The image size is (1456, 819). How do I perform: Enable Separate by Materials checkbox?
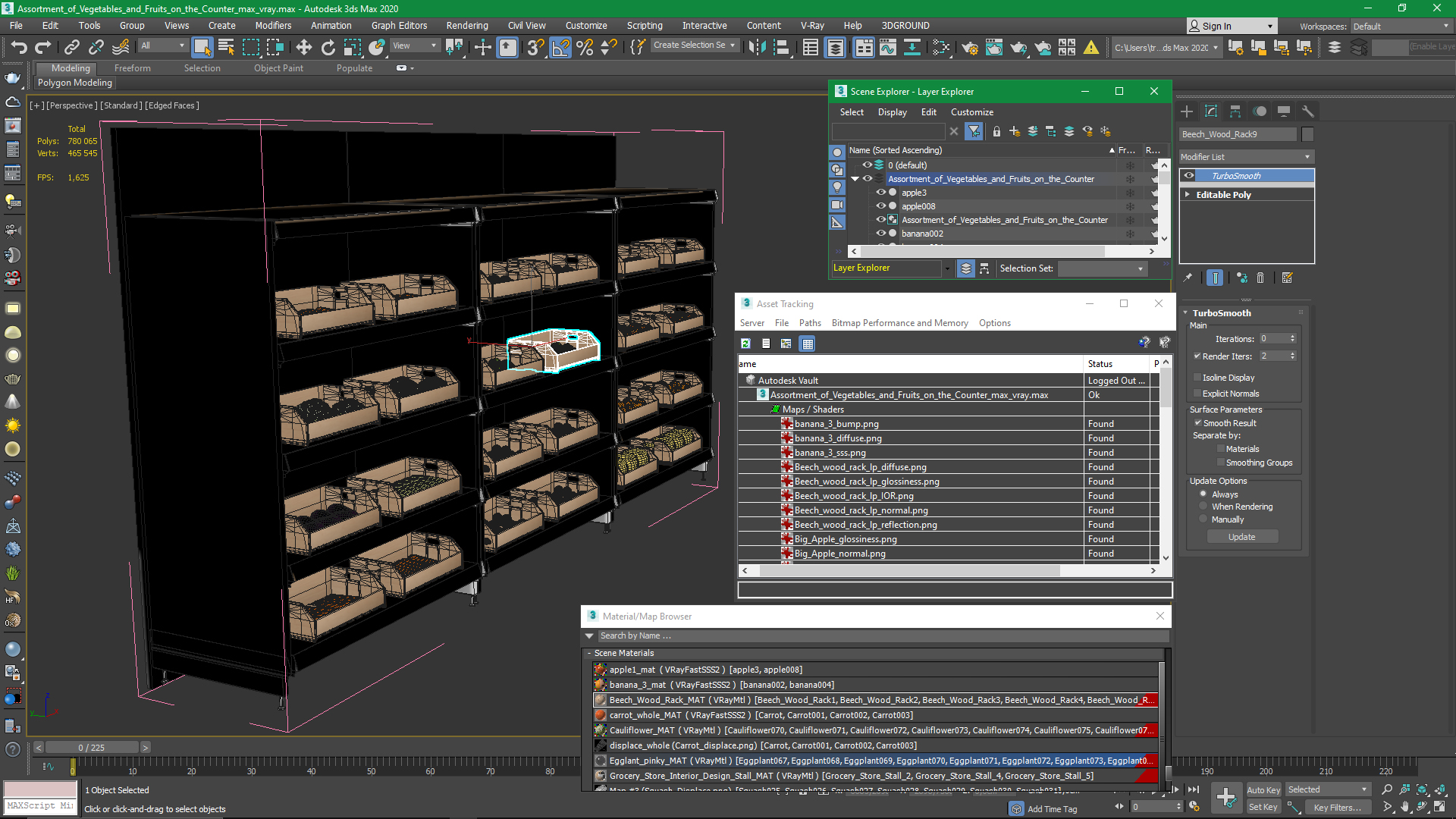[1221, 449]
